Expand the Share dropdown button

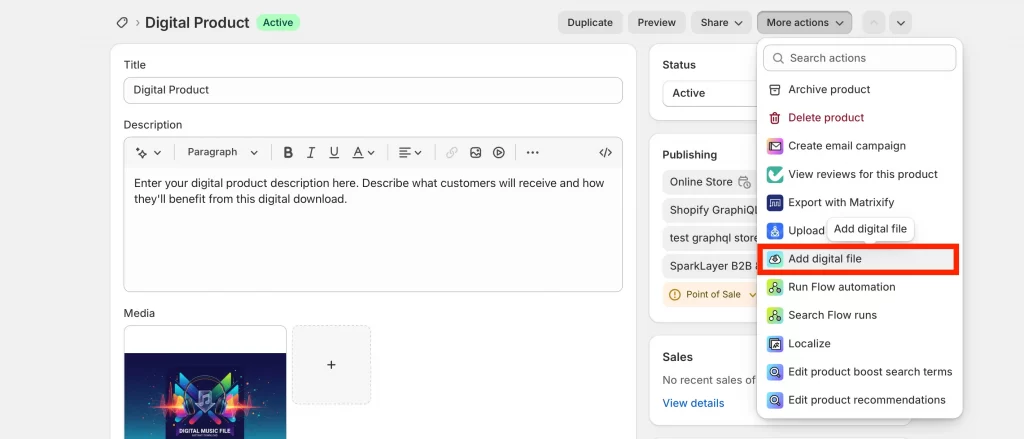pyautogui.click(x=721, y=22)
